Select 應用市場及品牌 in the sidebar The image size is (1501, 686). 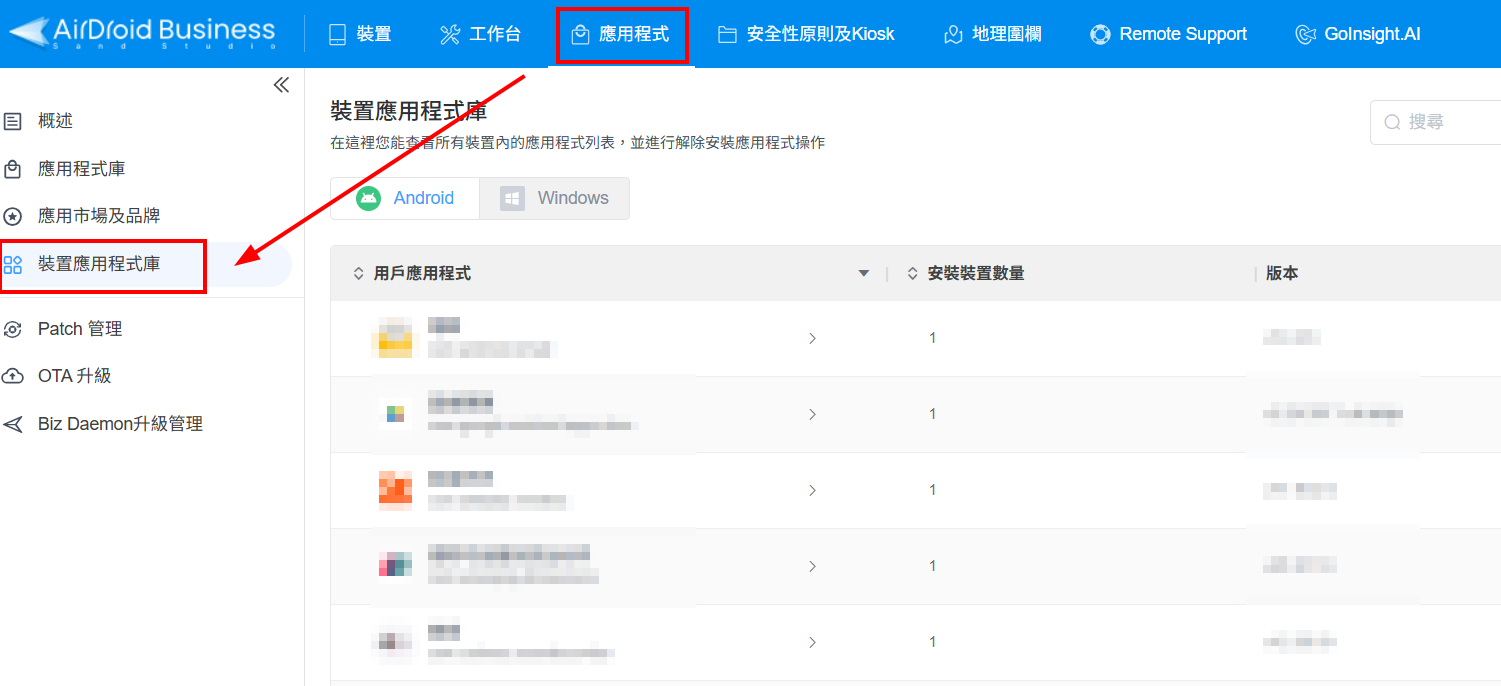[x=99, y=216]
